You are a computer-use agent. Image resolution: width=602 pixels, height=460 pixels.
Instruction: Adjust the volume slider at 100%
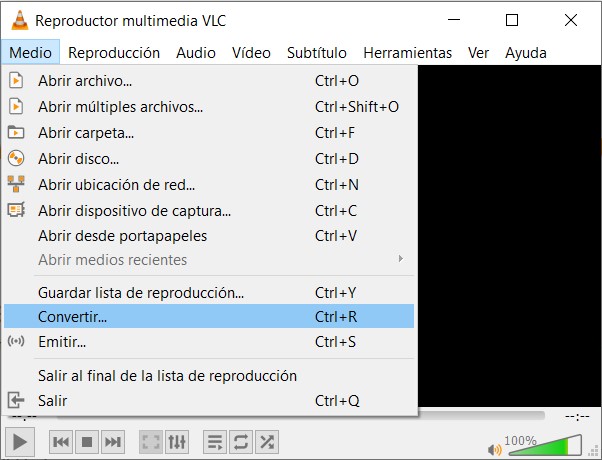[545, 445]
